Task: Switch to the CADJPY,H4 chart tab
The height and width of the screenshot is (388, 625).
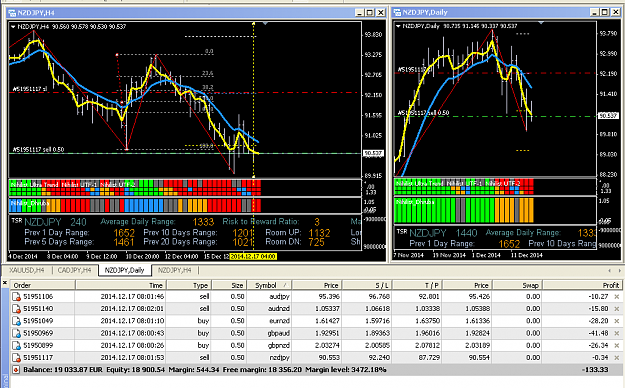Action: 75,270
